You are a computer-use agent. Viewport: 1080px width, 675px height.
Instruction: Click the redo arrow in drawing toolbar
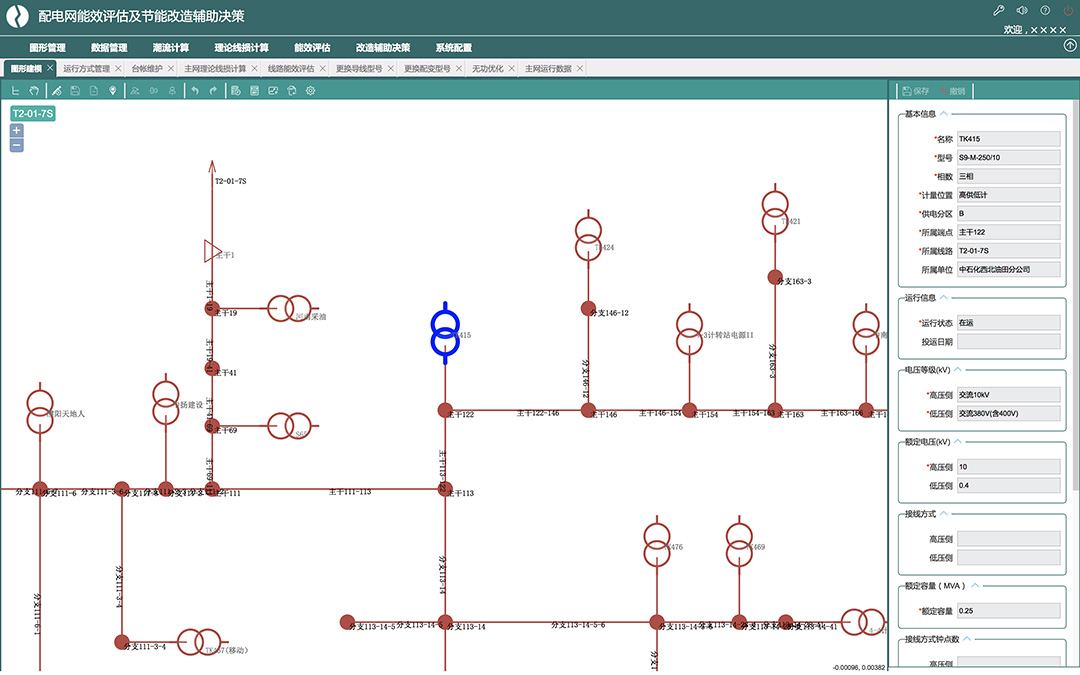click(x=213, y=91)
